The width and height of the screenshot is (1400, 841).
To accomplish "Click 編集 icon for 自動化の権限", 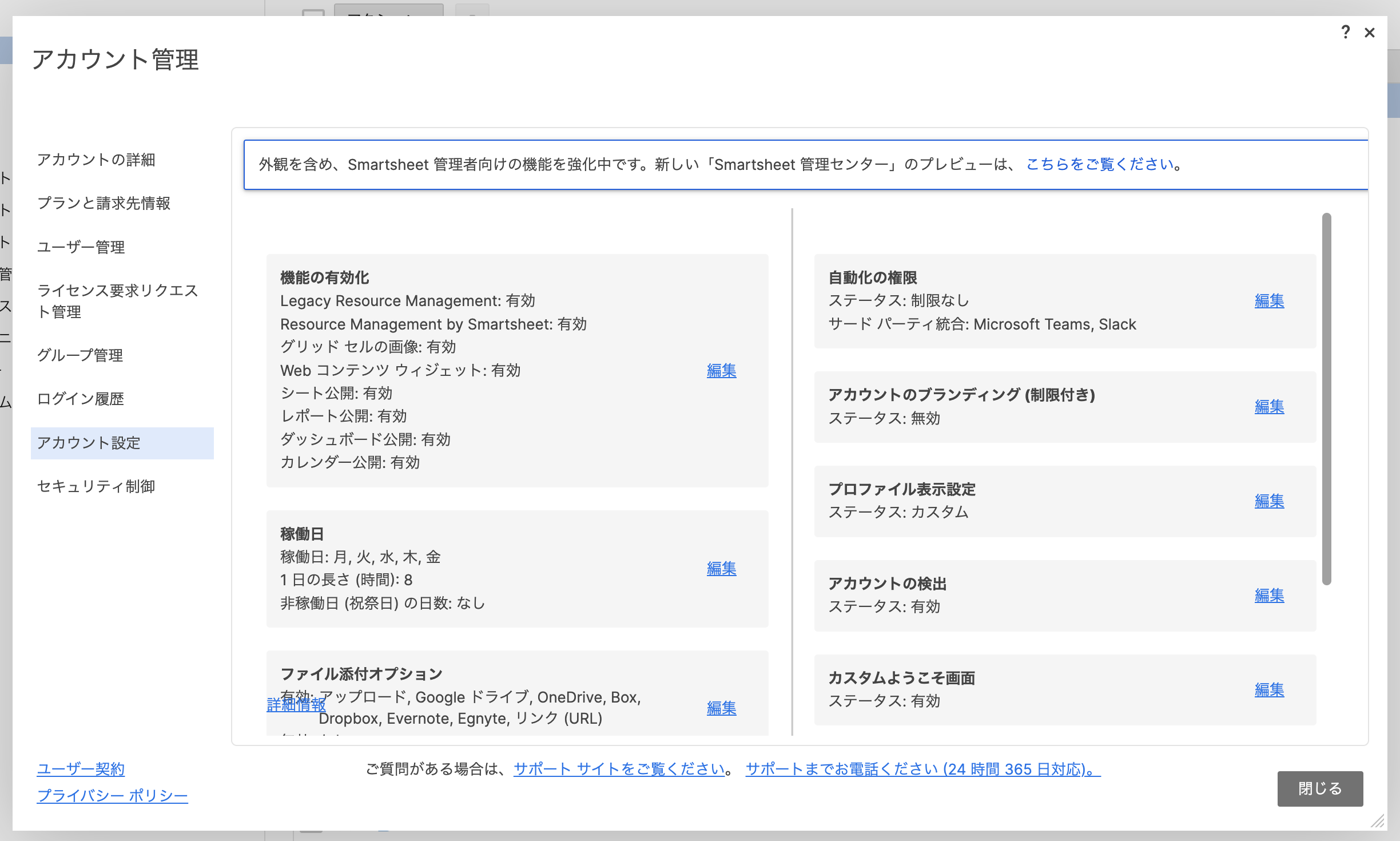I will click(1269, 301).
